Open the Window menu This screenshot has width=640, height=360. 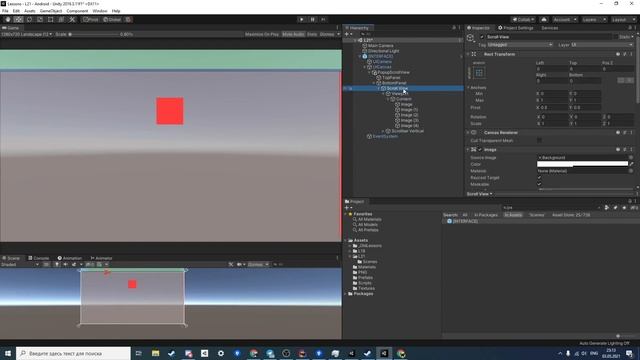pyautogui.click(x=100, y=11)
